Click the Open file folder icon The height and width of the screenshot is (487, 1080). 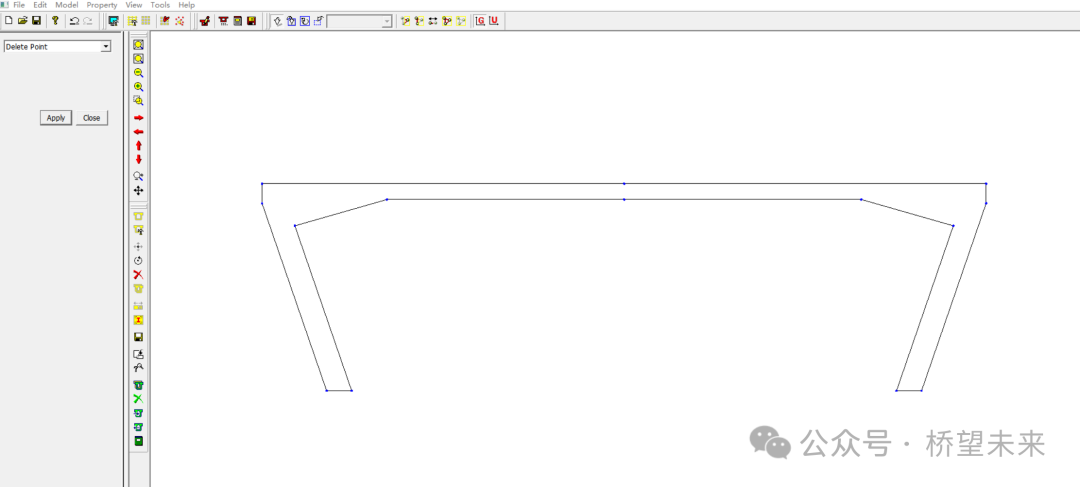(x=22, y=21)
